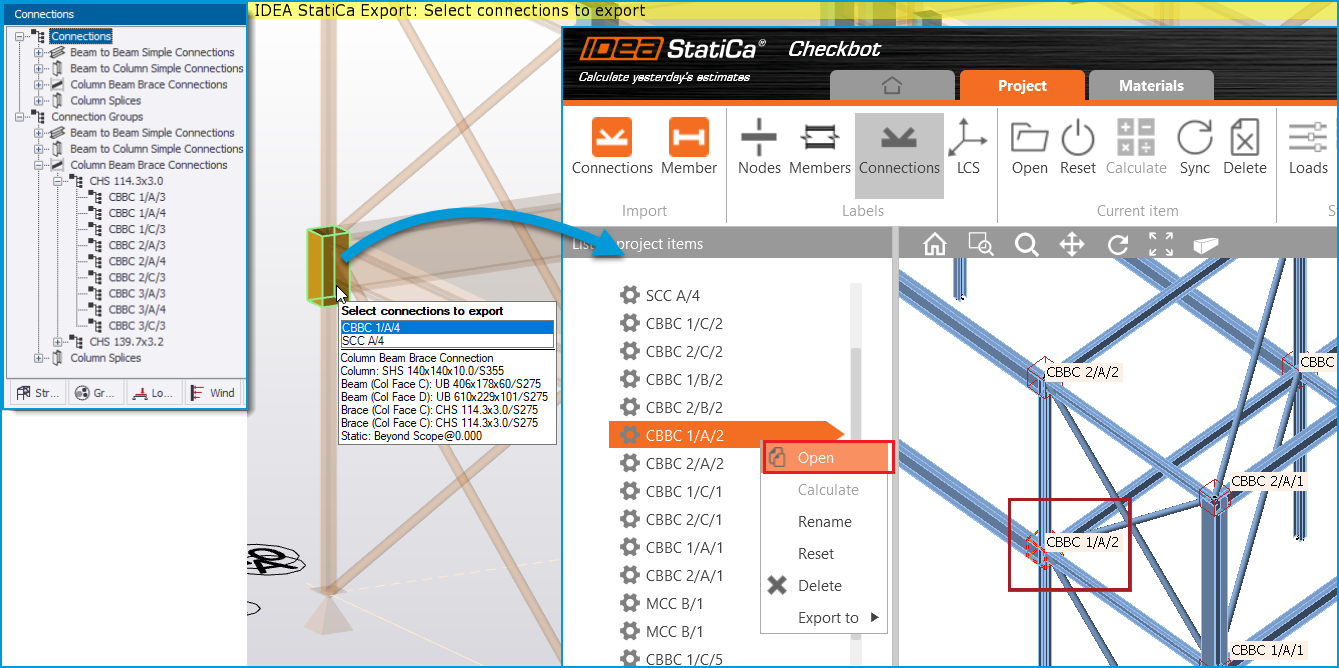This screenshot has height=668, width=1339.
Task: Select the Pan arrows icon in the view toolbar
Action: click(x=1072, y=245)
